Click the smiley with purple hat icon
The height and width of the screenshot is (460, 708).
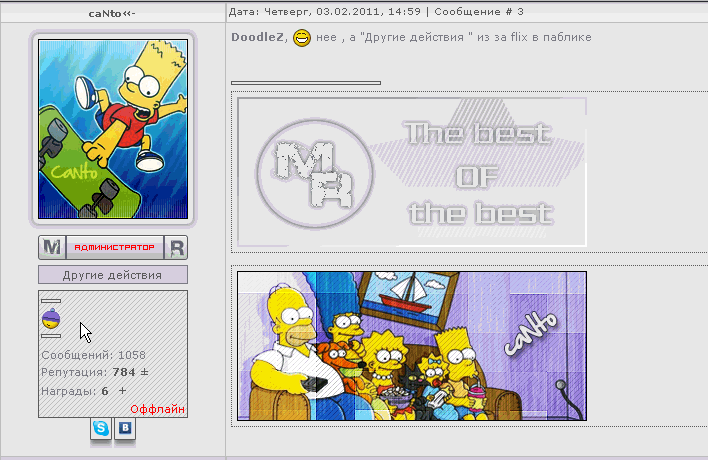51,319
